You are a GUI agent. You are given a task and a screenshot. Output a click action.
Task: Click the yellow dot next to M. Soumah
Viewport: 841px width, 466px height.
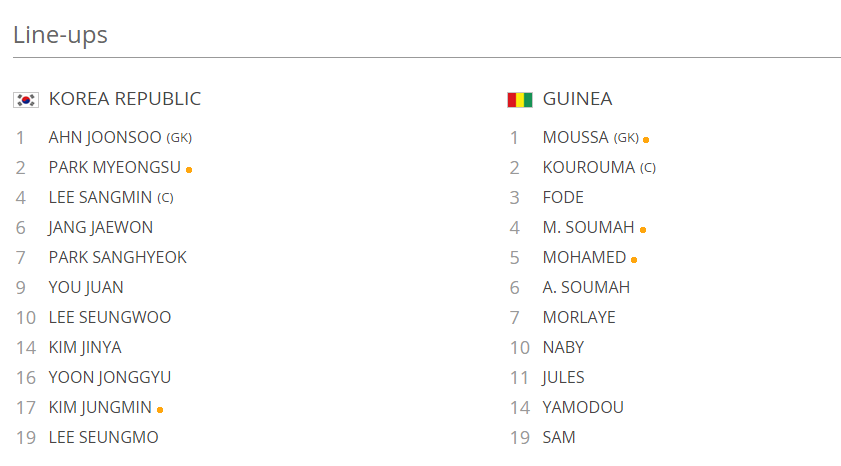(642, 229)
